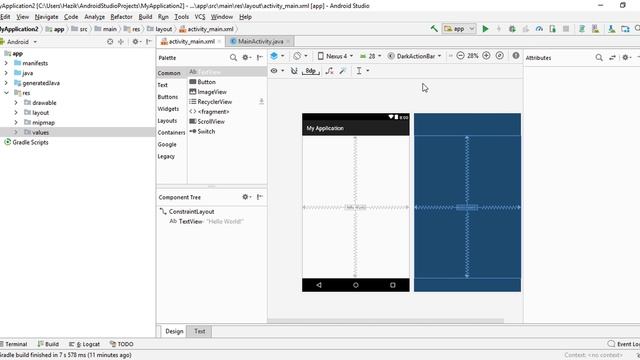Open the TODO tool window

(122, 344)
